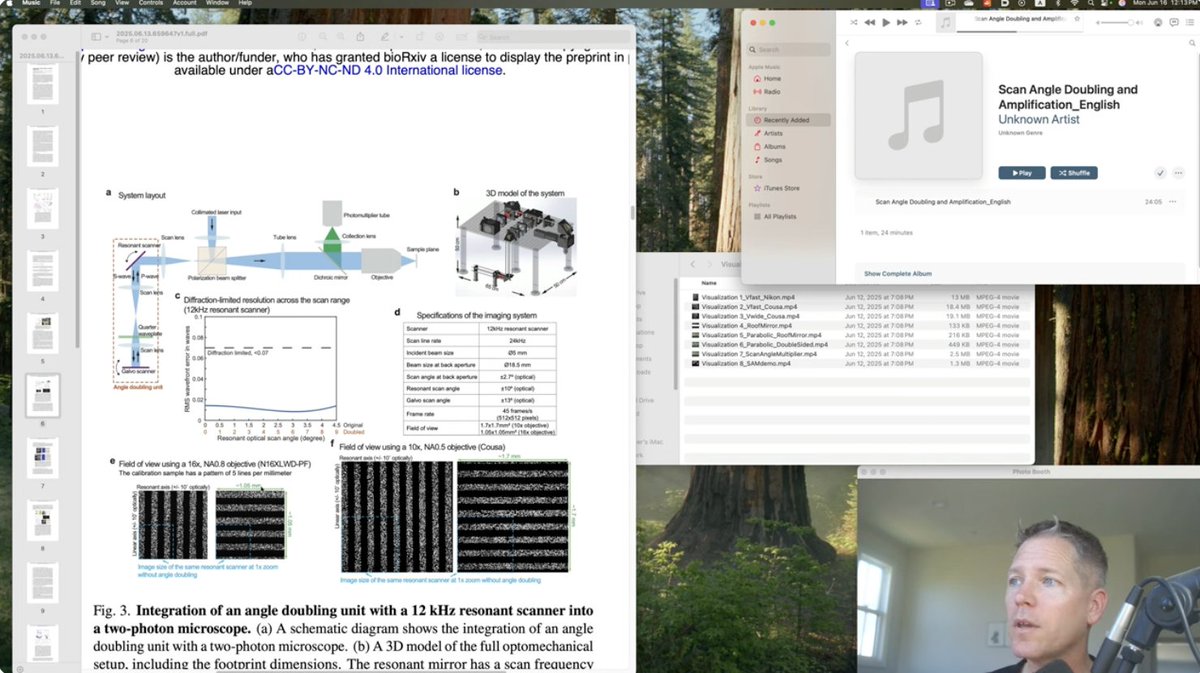The image size is (1200, 673).
Task: Open the album's more options ellipsis
Action: pos(1178,173)
